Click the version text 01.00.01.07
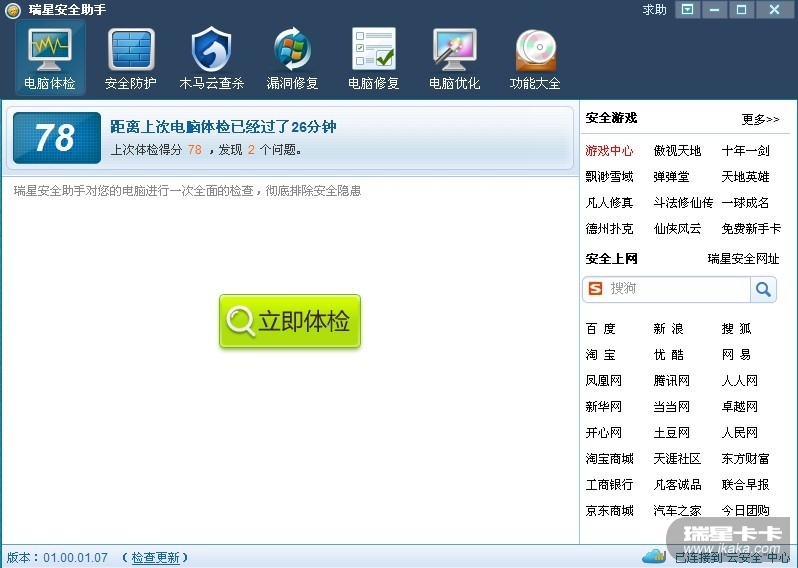Viewport: 798px width, 568px height. 75,558
